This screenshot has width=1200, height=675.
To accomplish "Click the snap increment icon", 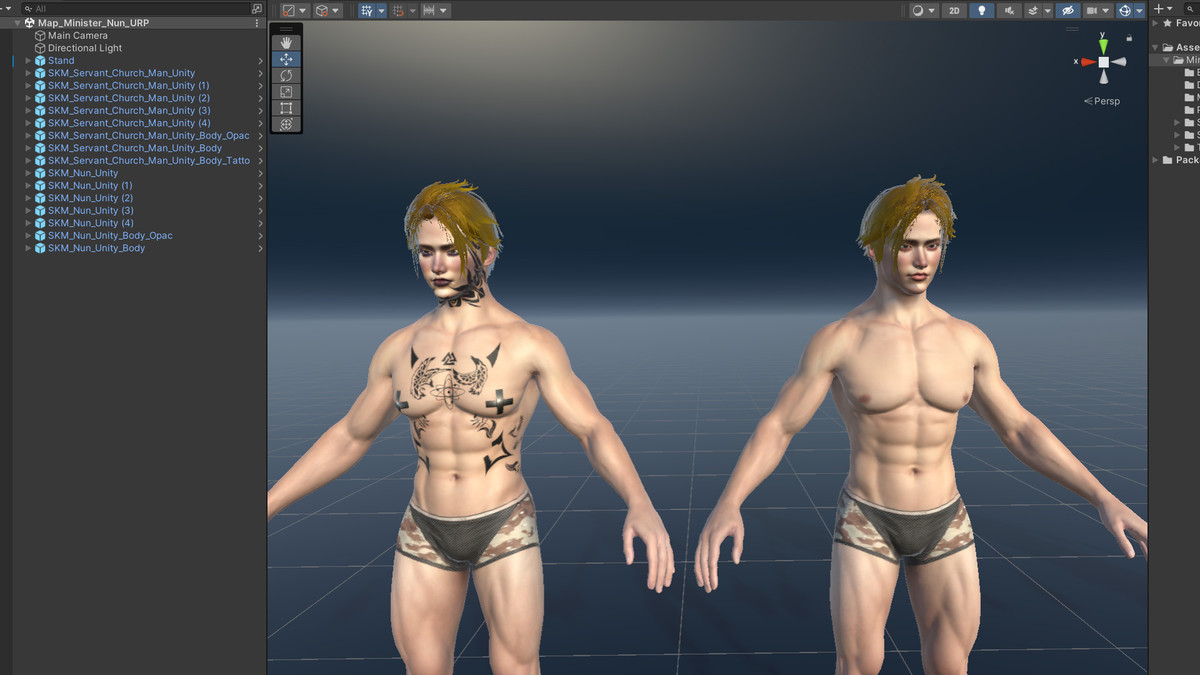I will coord(399,10).
